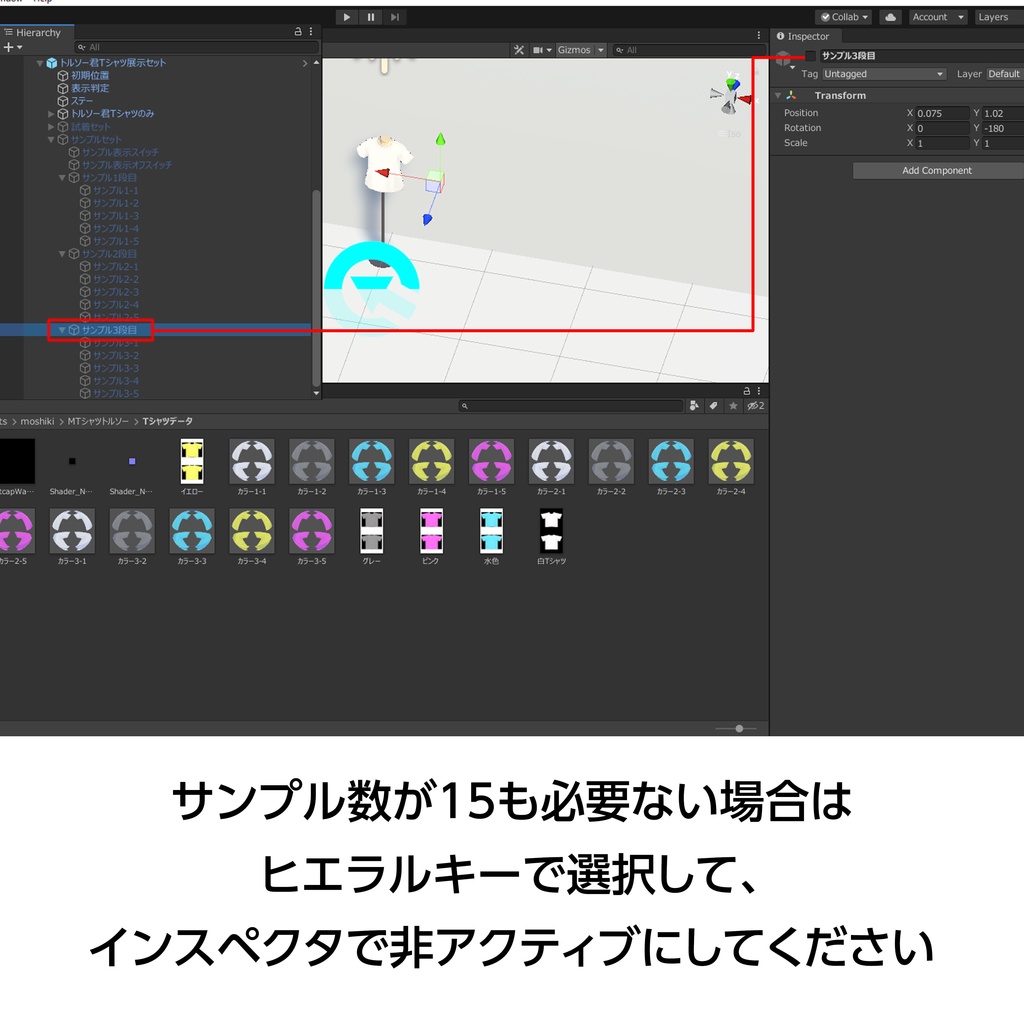Select サンプル2-2 in Hierarchy
The width and height of the screenshot is (1024, 1024).
tap(116, 280)
